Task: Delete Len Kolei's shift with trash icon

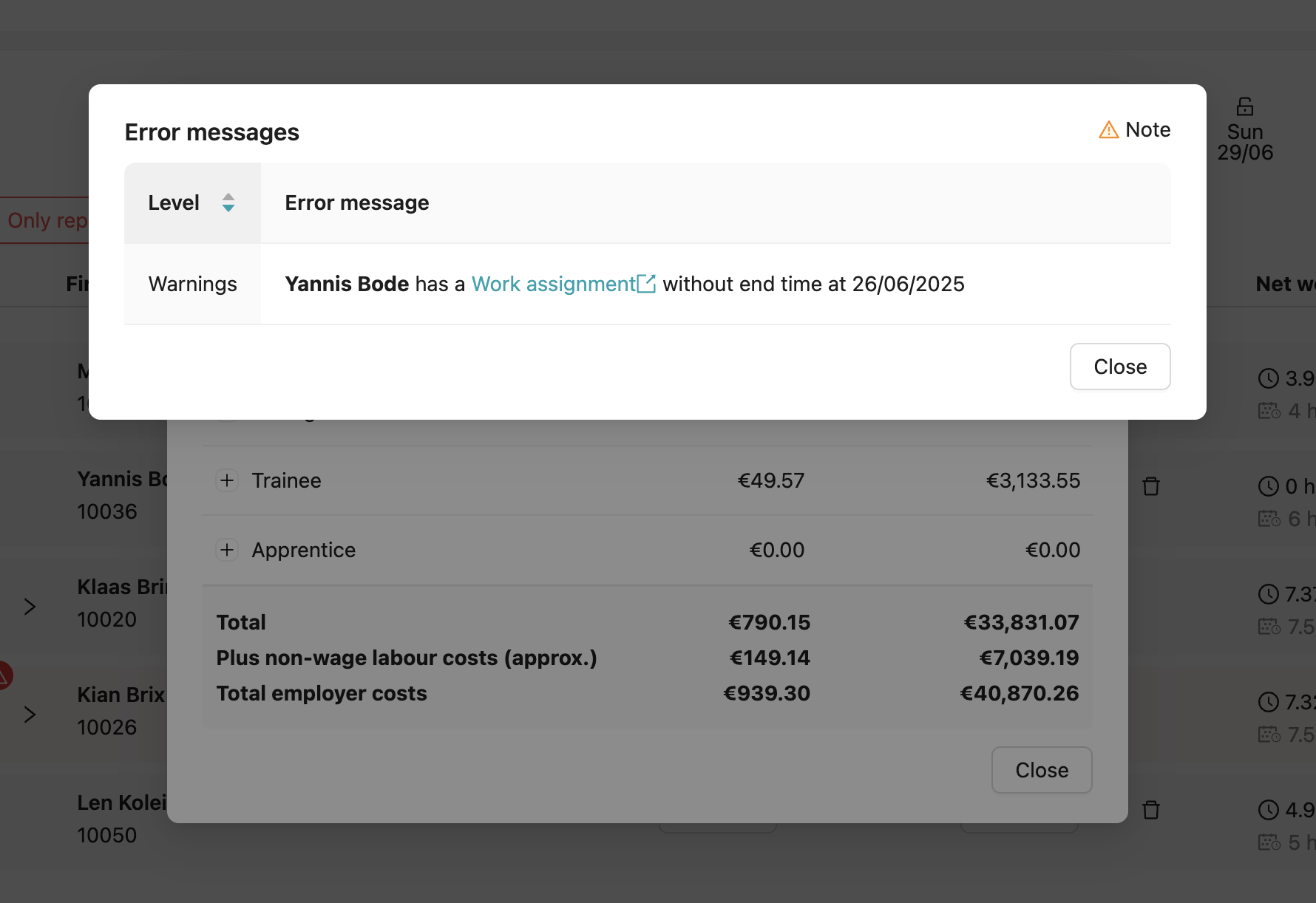Action: point(1150,810)
